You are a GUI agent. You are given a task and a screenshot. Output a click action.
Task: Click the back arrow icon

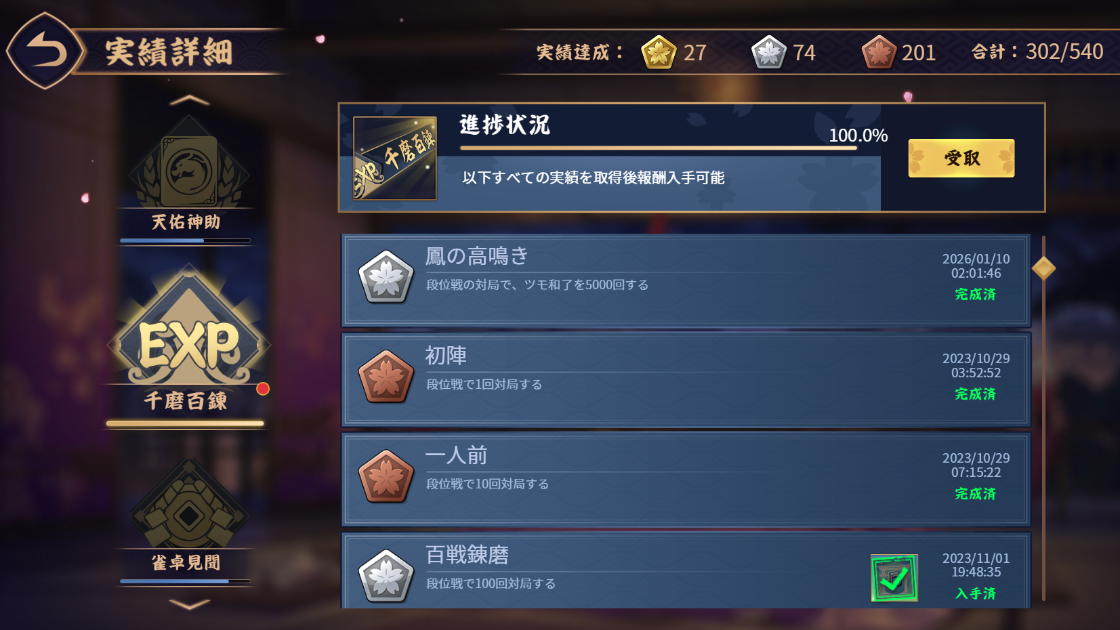(46, 51)
